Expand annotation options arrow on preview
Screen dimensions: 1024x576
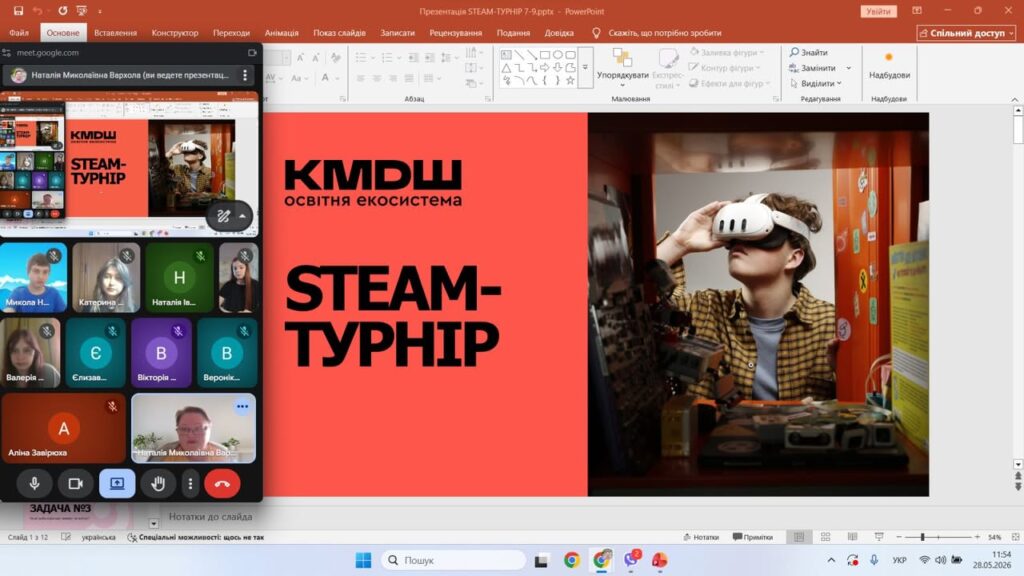[x=242, y=216]
